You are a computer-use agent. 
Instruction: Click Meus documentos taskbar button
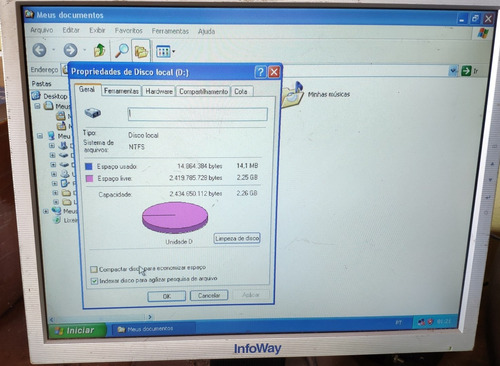tap(153, 329)
